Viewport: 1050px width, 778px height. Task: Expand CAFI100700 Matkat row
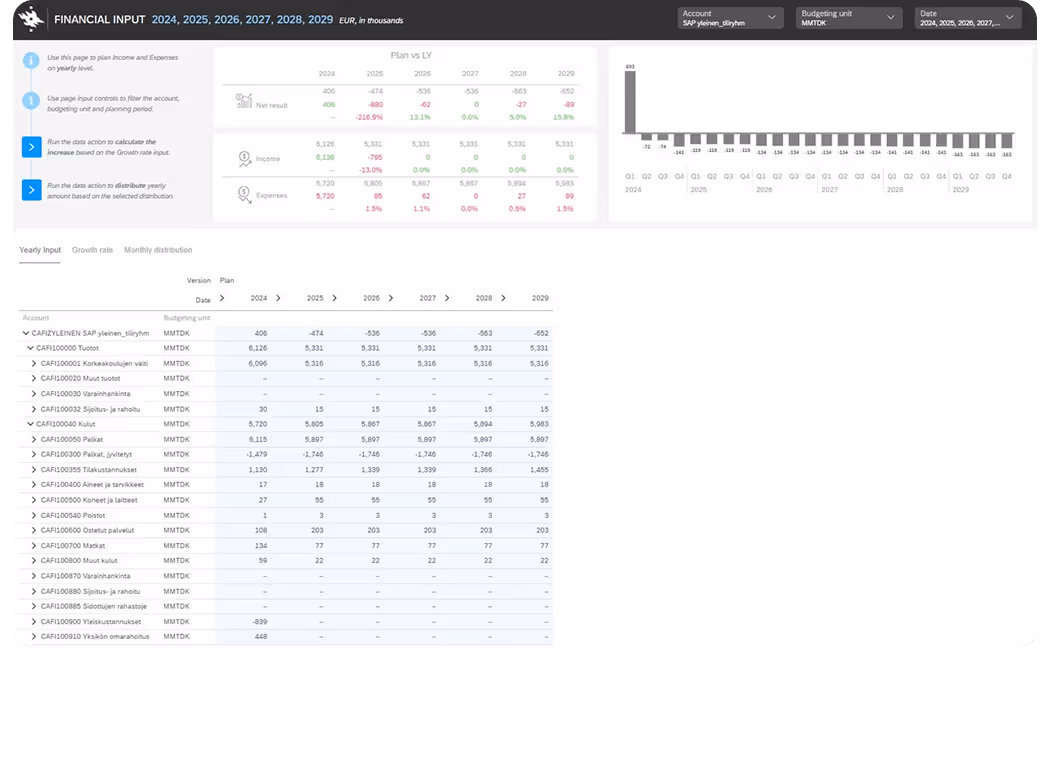point(34,546)
